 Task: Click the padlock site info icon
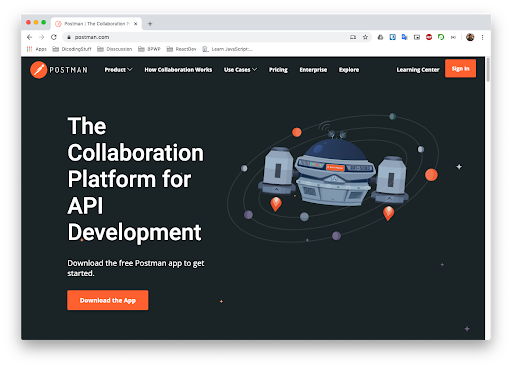pyautogui.click(x=69, y=37)
